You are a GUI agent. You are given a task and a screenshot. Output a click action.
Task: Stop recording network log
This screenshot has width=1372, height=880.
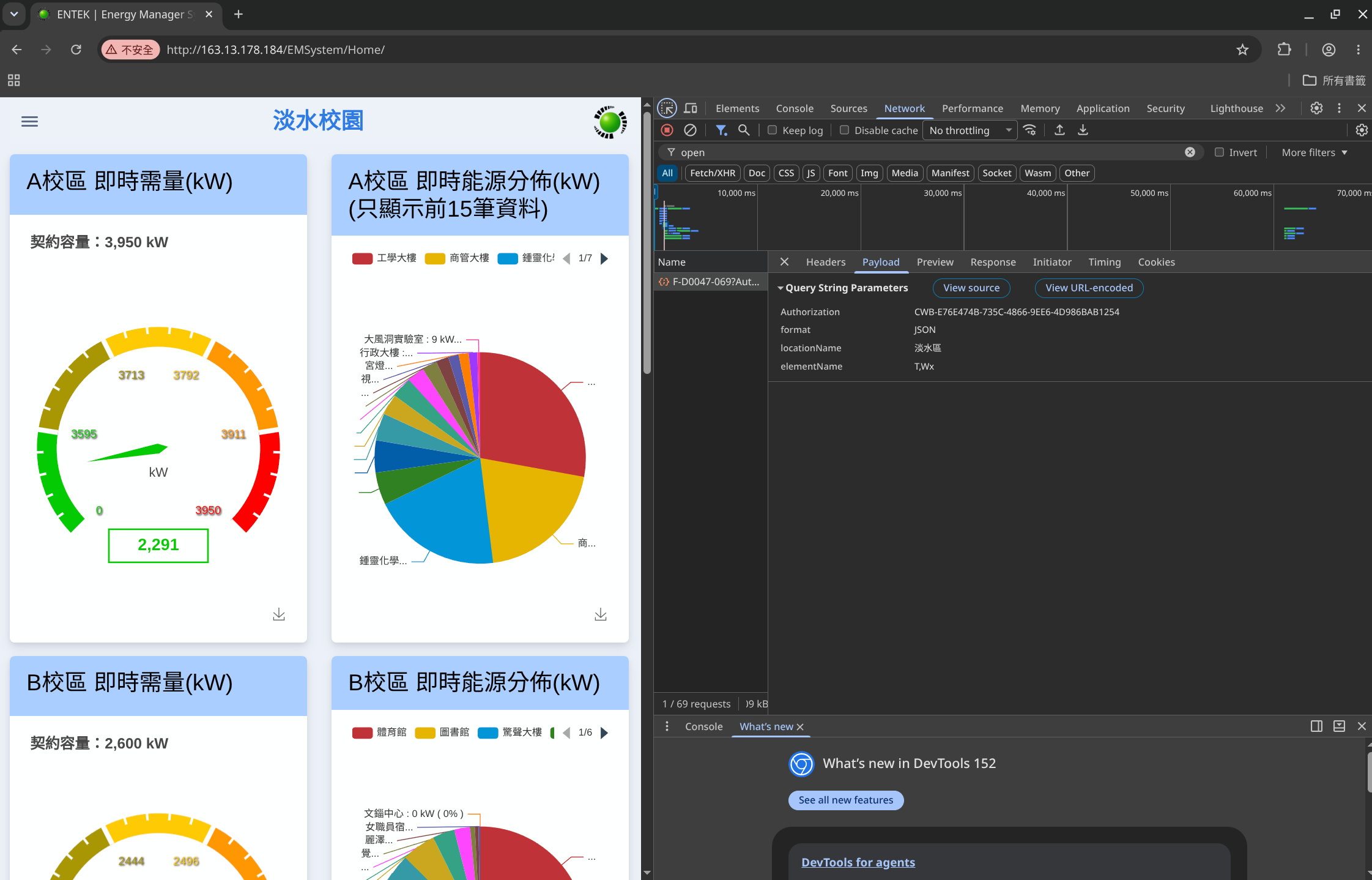667,130
